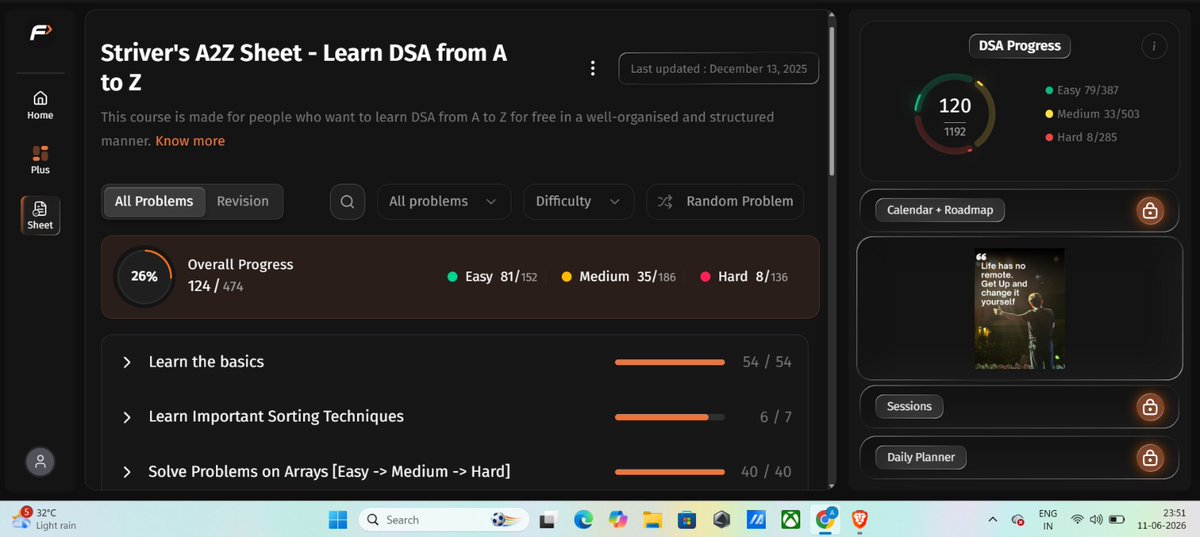Open Copilot from the taskbar
Image resolution: width=1200 pixels, height=537 pixels.
click(x=618, y=520)
